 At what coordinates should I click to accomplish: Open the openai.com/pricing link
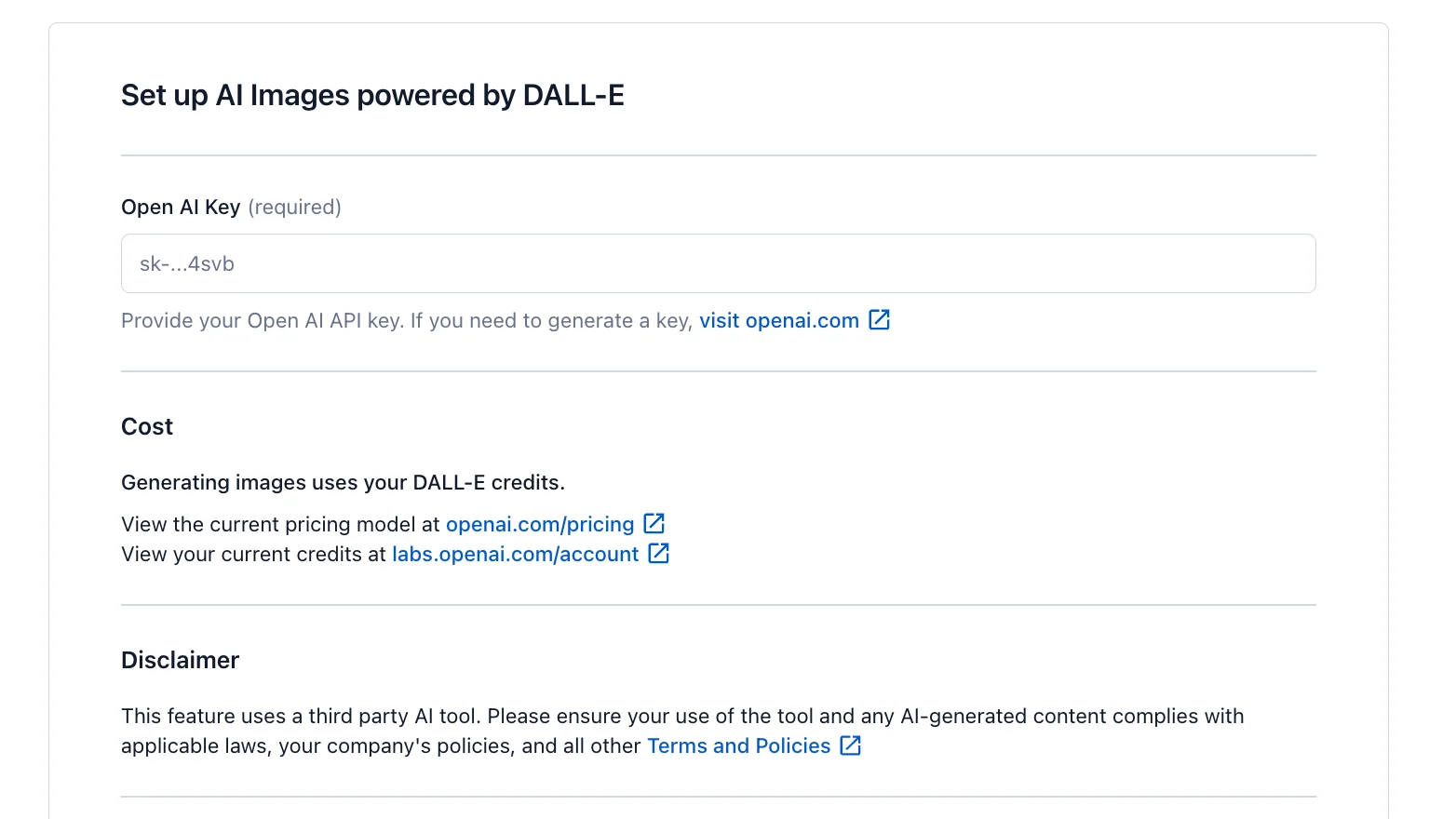540,524
